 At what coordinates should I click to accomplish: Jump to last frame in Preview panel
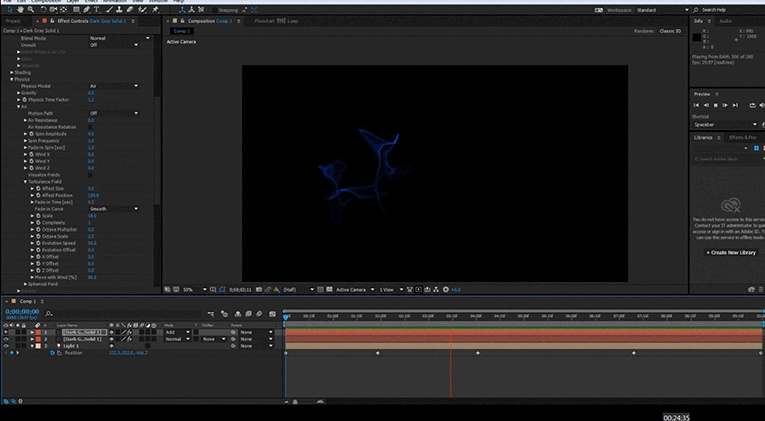(735, 105)
